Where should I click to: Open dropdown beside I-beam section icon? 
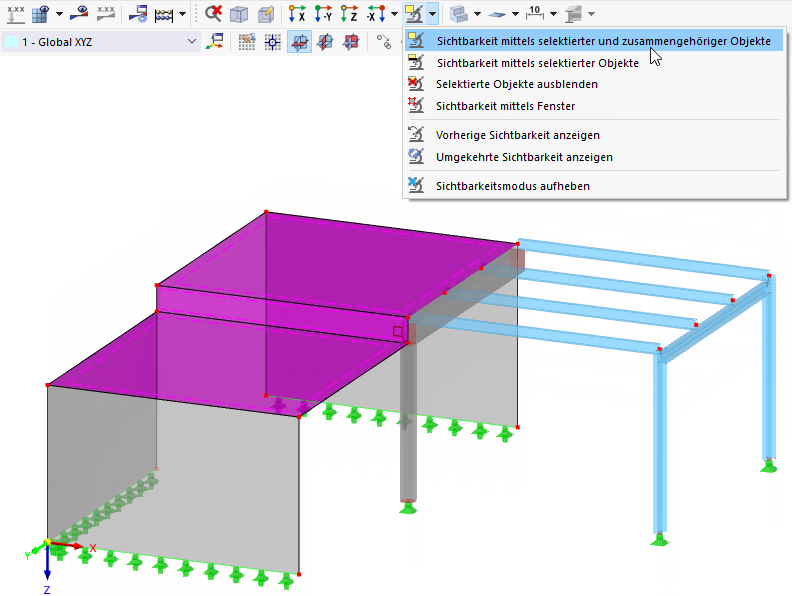click(x=591, y=14)
